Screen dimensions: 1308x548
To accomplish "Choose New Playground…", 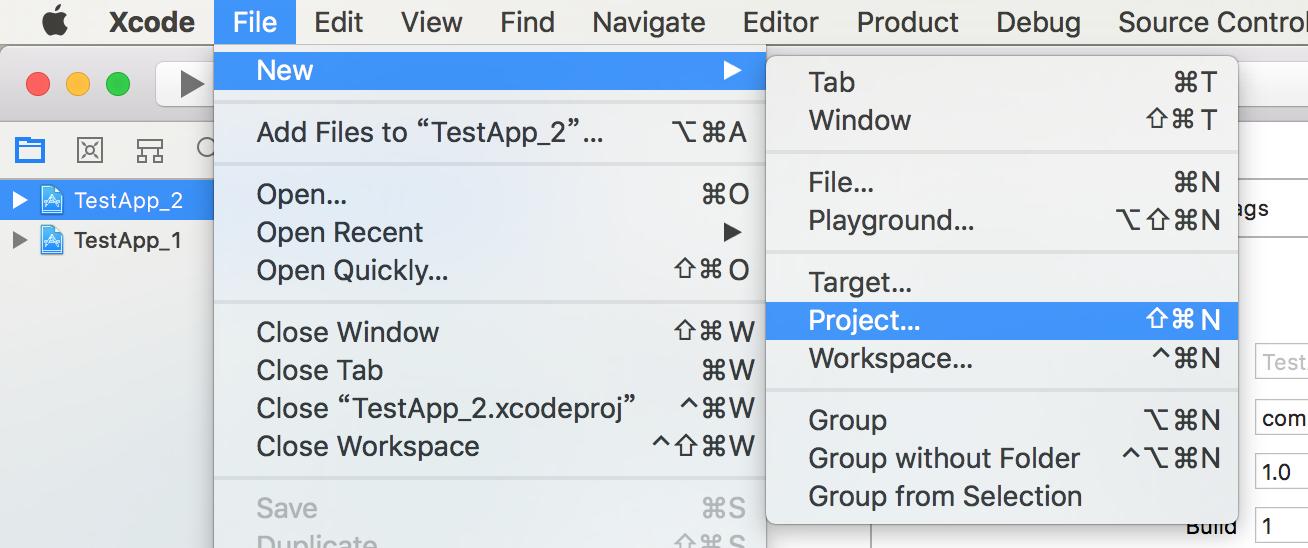I will pos(1002,220).
